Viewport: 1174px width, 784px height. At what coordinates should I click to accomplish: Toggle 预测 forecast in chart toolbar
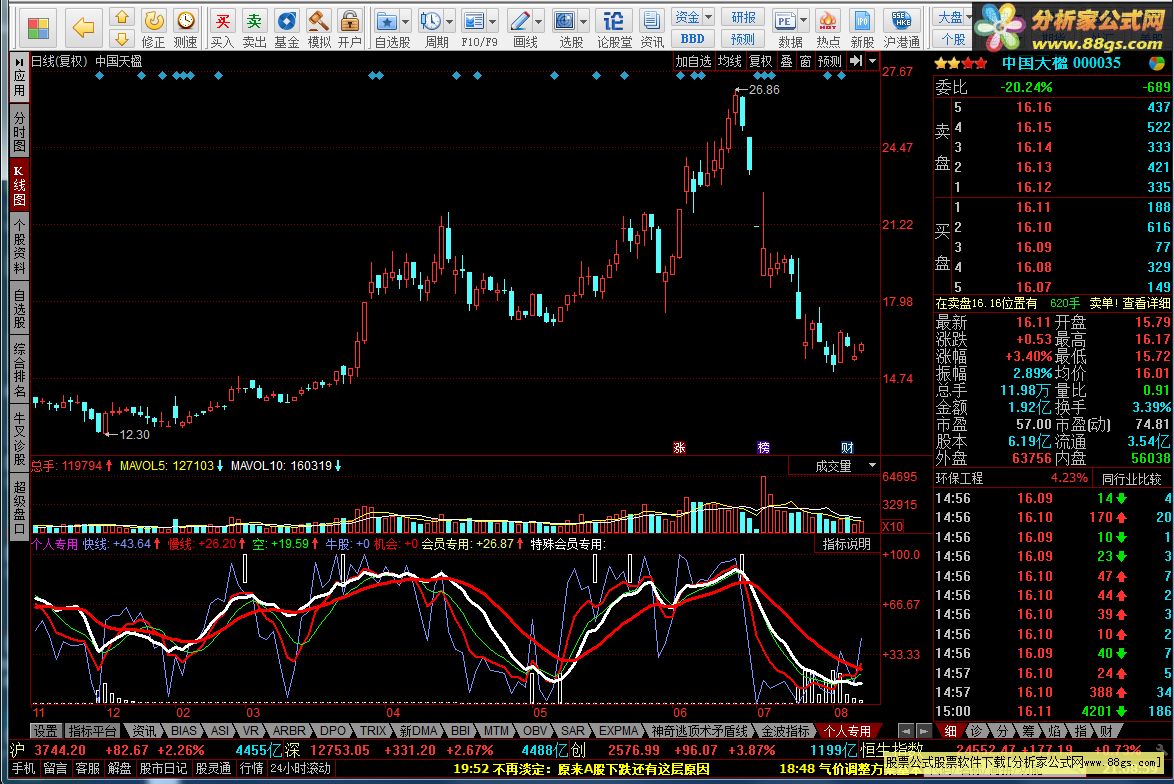click(x=830, y=61)
